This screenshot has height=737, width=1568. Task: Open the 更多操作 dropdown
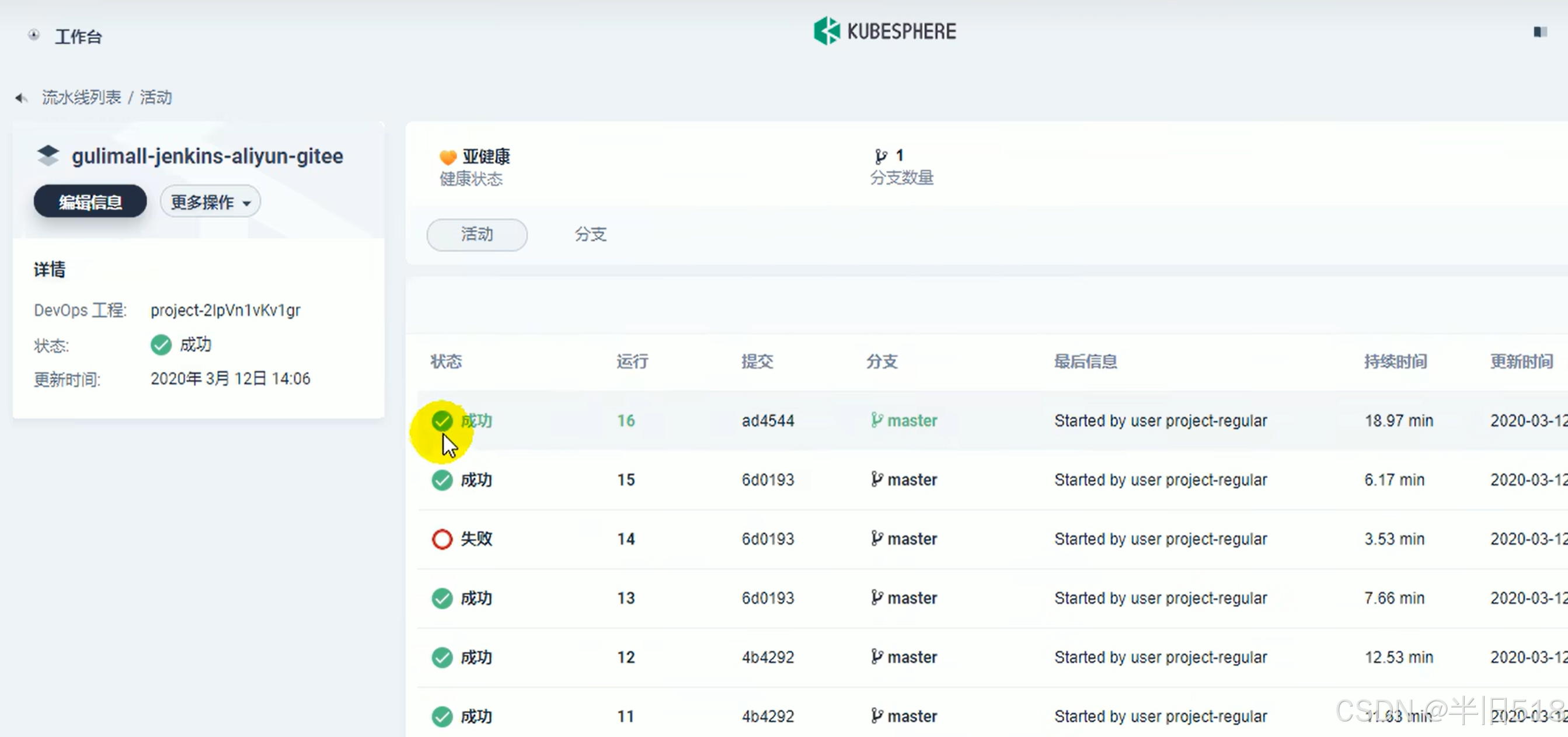click(x=210, y=201)
